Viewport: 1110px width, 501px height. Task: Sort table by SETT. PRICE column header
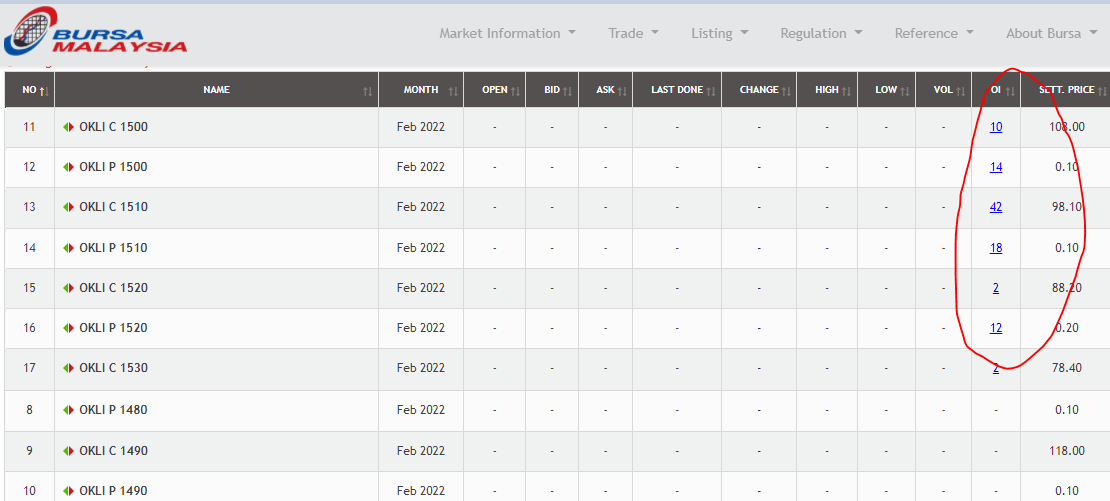(x=1066, y=90)
